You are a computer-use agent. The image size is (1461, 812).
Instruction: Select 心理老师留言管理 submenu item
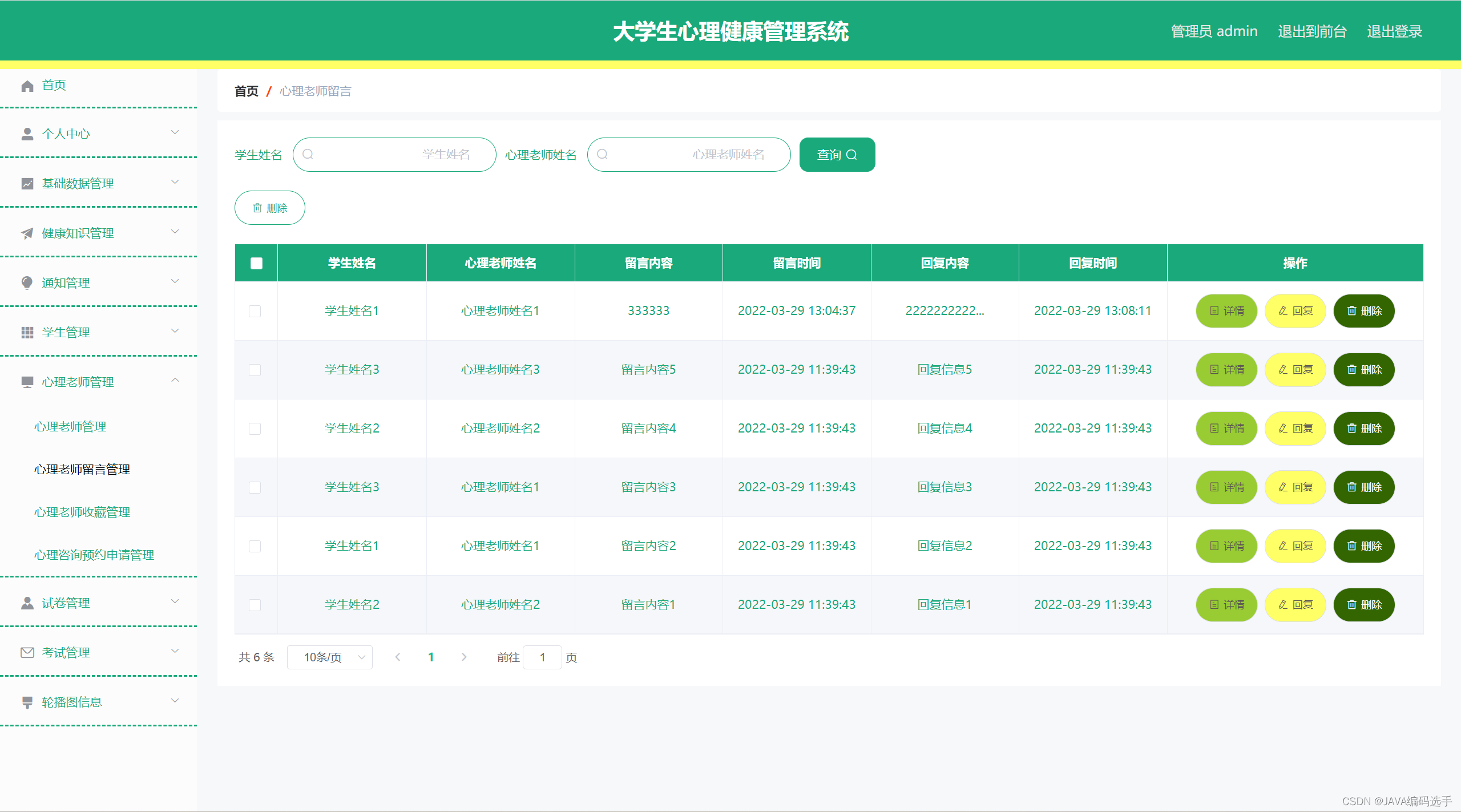(x=82, y=470)
